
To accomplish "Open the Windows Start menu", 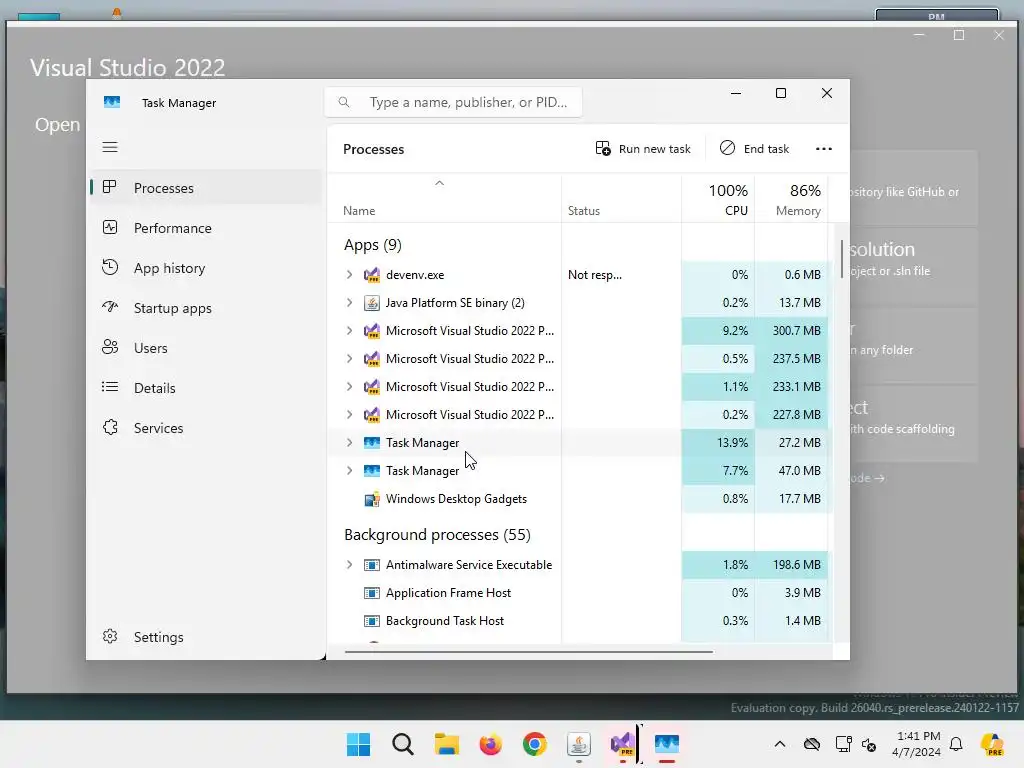I will [359, 744].
